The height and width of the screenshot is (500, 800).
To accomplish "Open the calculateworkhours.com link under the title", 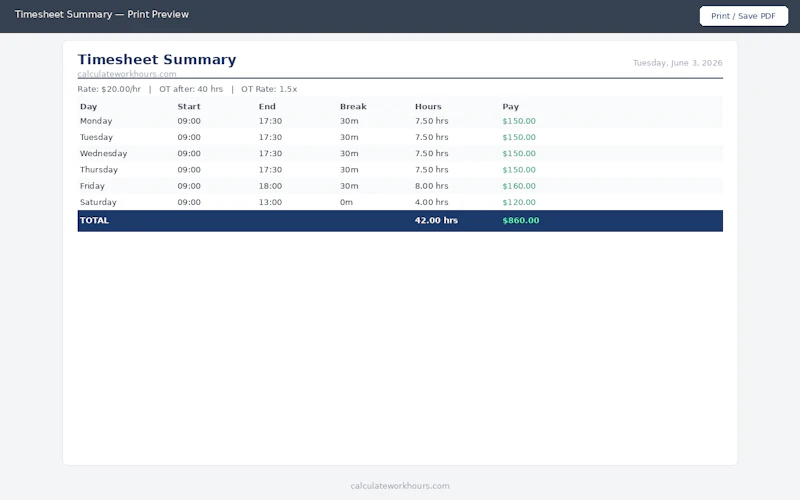I will click(127, 74).
